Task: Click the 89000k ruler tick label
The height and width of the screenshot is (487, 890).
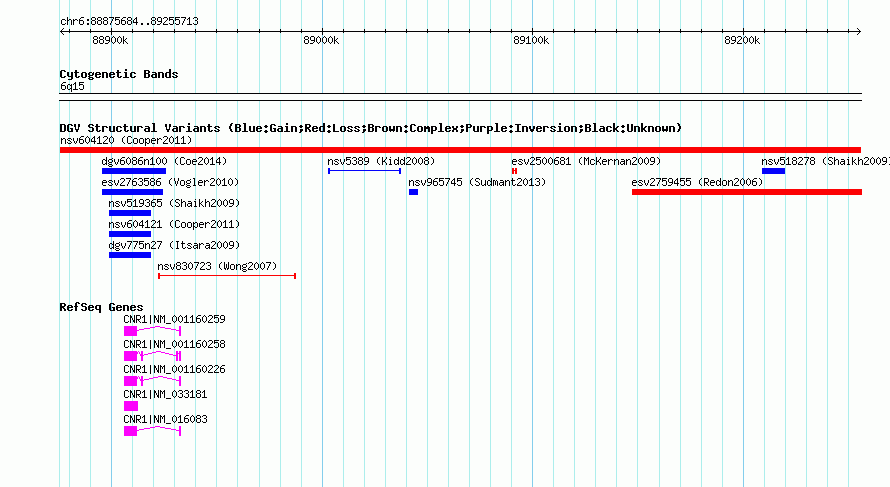Action: pyautogui.click(x=321, y=40)
